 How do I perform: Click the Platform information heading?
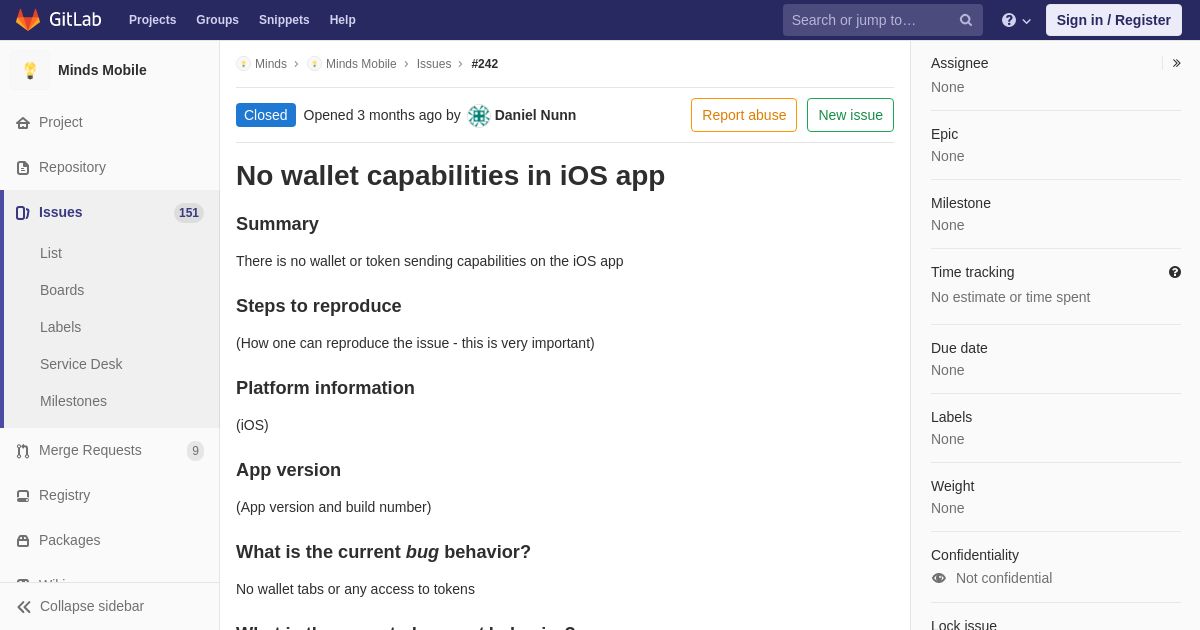tap(325, 388)
